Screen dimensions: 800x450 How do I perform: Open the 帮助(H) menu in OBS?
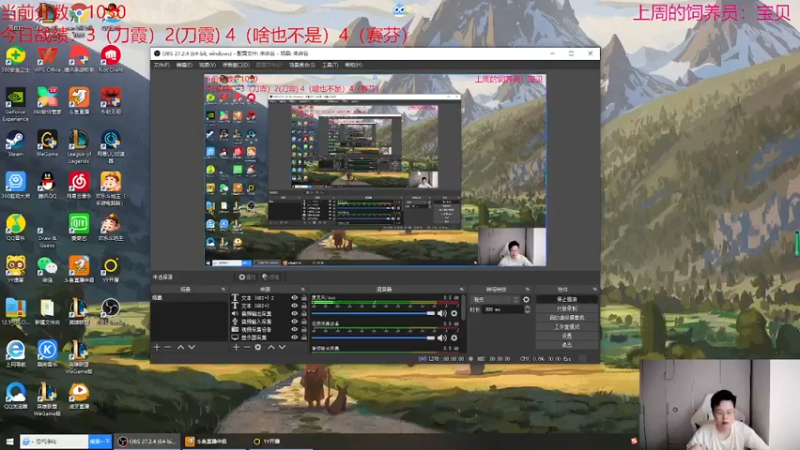(353, 65)
